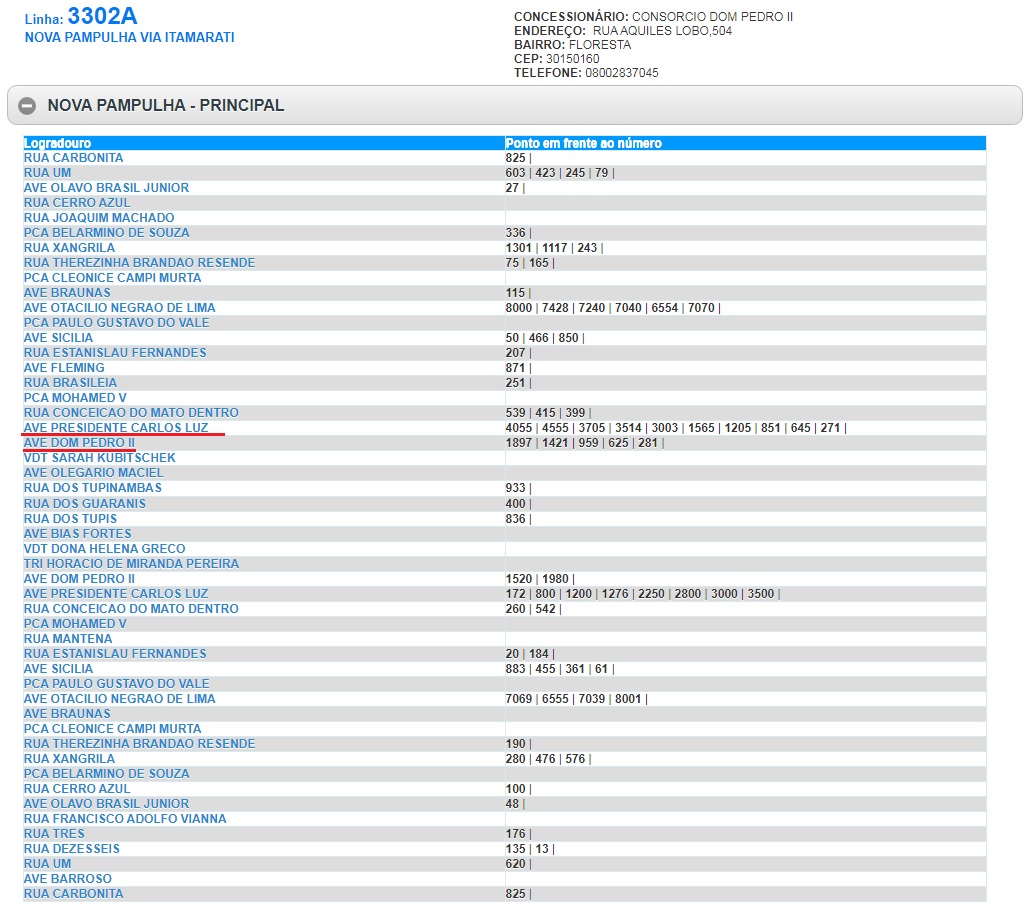1029x917 pixels.
Task: Open AVE BARROSO link
Action: 68,879
